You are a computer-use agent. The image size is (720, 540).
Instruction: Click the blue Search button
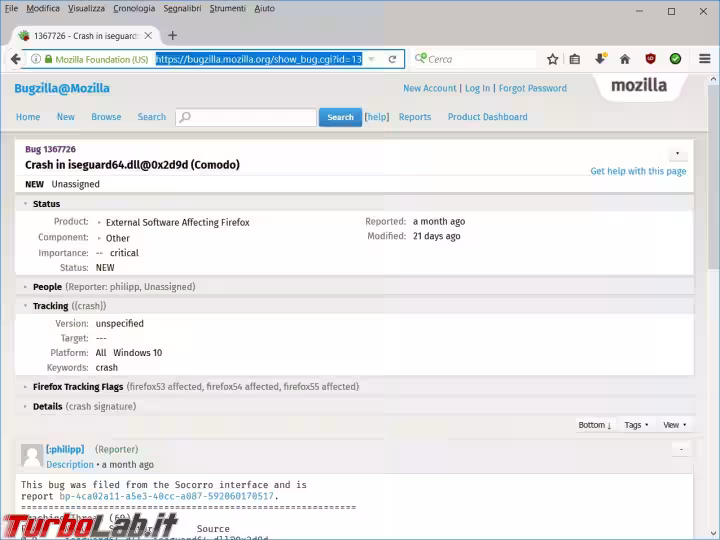click(340, 117)
